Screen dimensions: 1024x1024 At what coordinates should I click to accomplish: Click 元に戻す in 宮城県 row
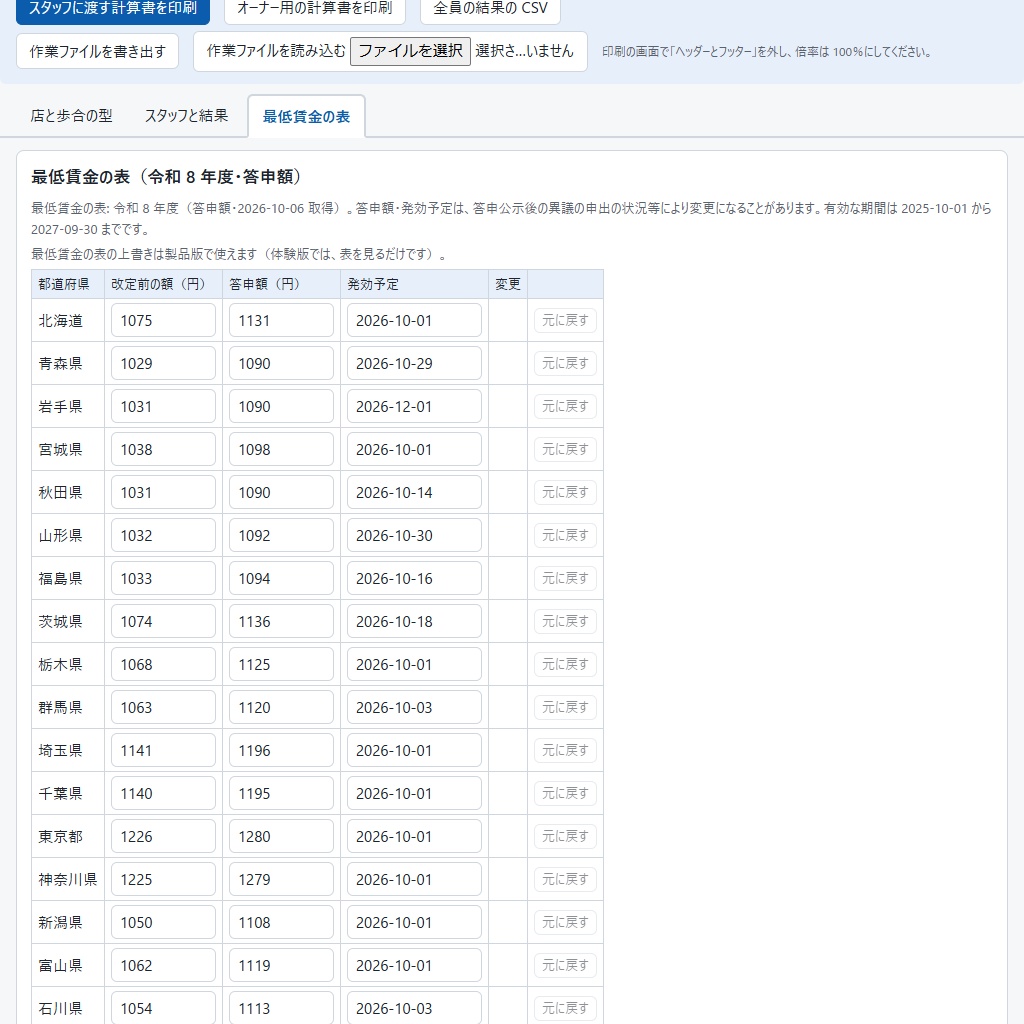(565, 449)
